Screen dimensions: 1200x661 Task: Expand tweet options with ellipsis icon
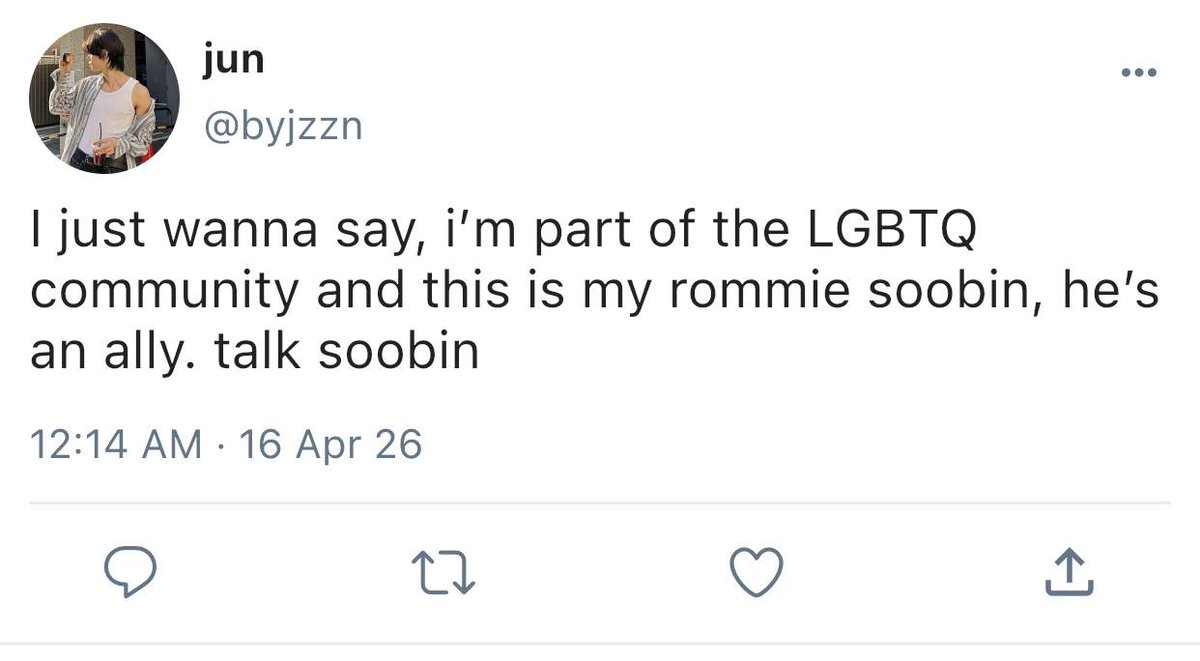click(x=1139, y=73)
